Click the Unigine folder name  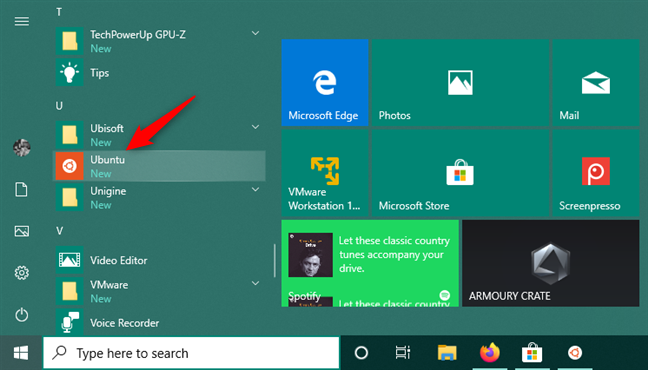click(x=108, y=191)
